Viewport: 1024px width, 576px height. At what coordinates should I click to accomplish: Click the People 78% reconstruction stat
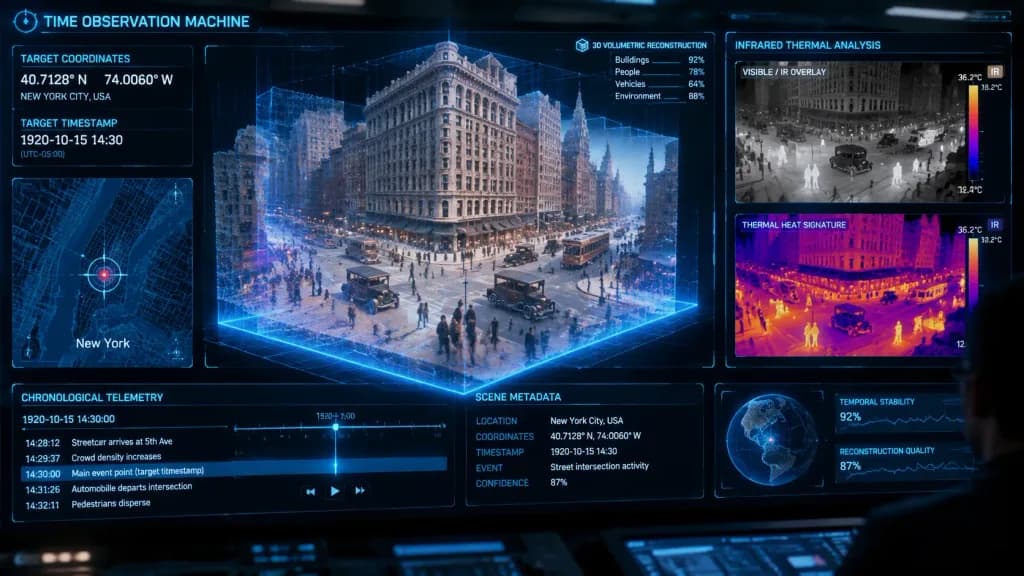click(659, 72)
